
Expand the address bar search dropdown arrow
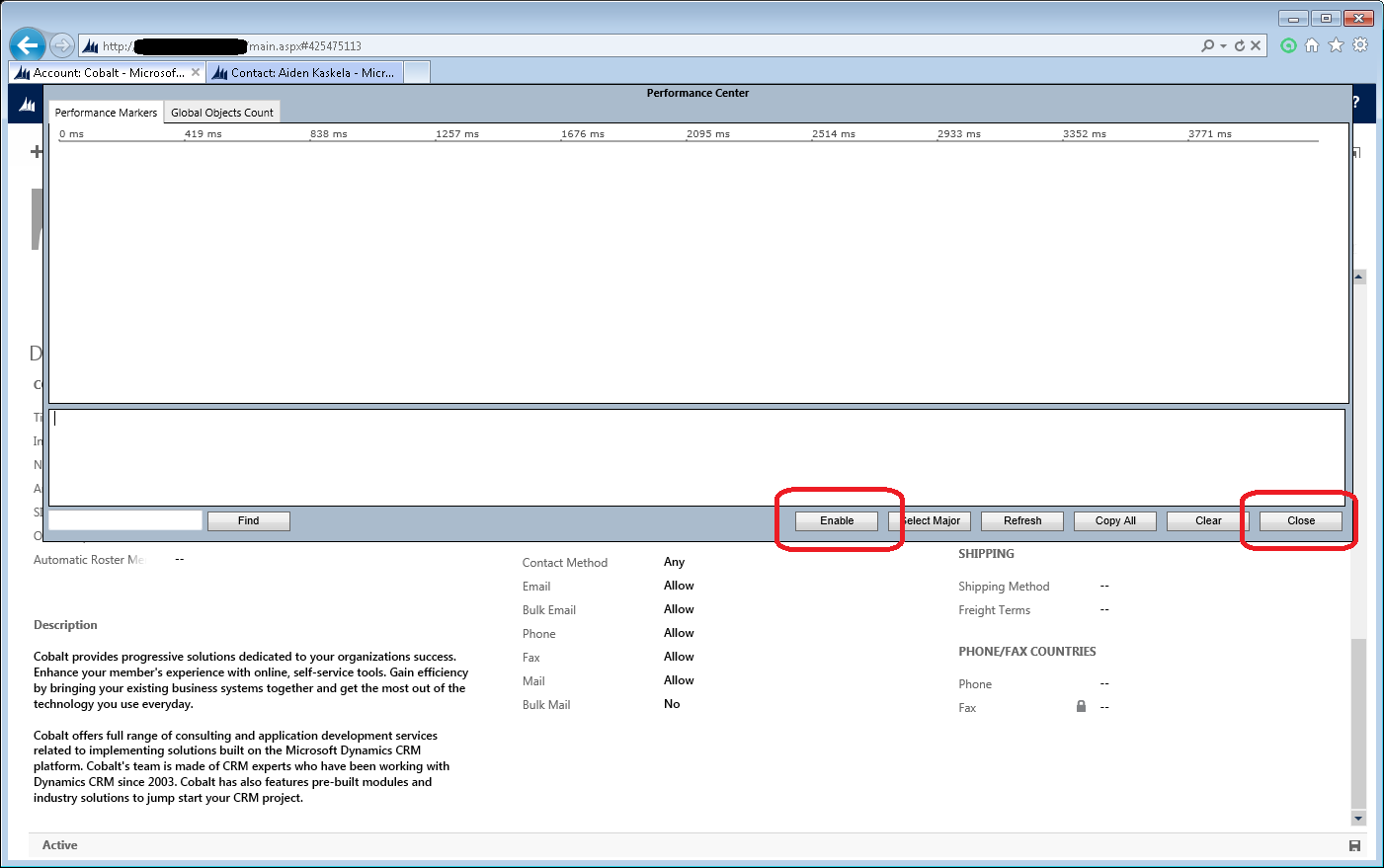(1223, 45)
